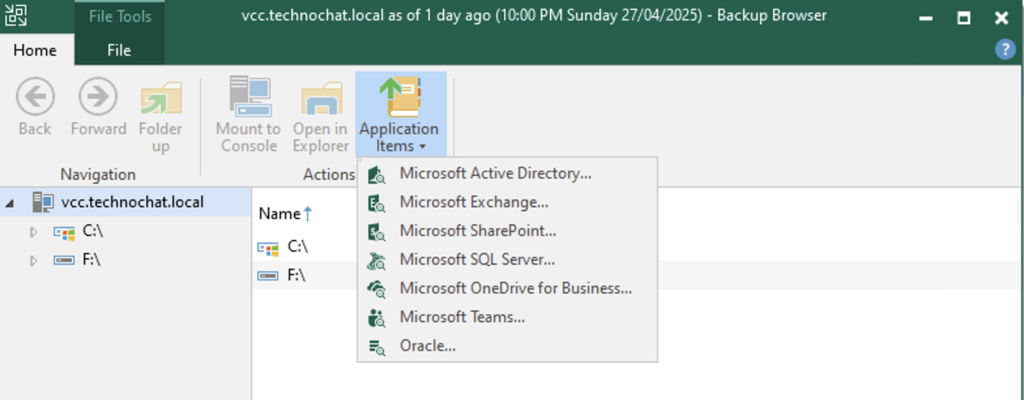Choose Microsoft Active Directory from menu
The height and width of the screenshot is (400, 1024).
point(495,173)
